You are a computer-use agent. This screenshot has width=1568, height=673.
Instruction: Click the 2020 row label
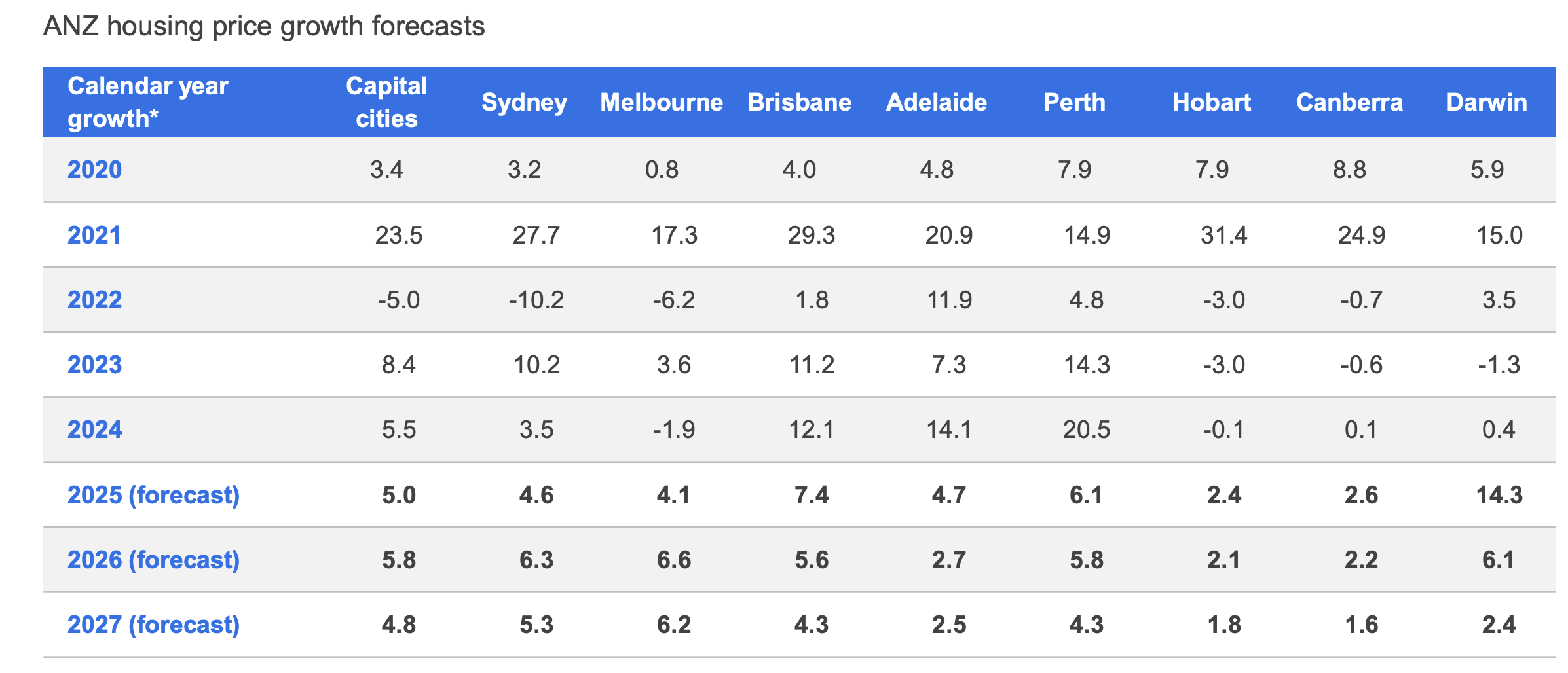coord(94,170)
